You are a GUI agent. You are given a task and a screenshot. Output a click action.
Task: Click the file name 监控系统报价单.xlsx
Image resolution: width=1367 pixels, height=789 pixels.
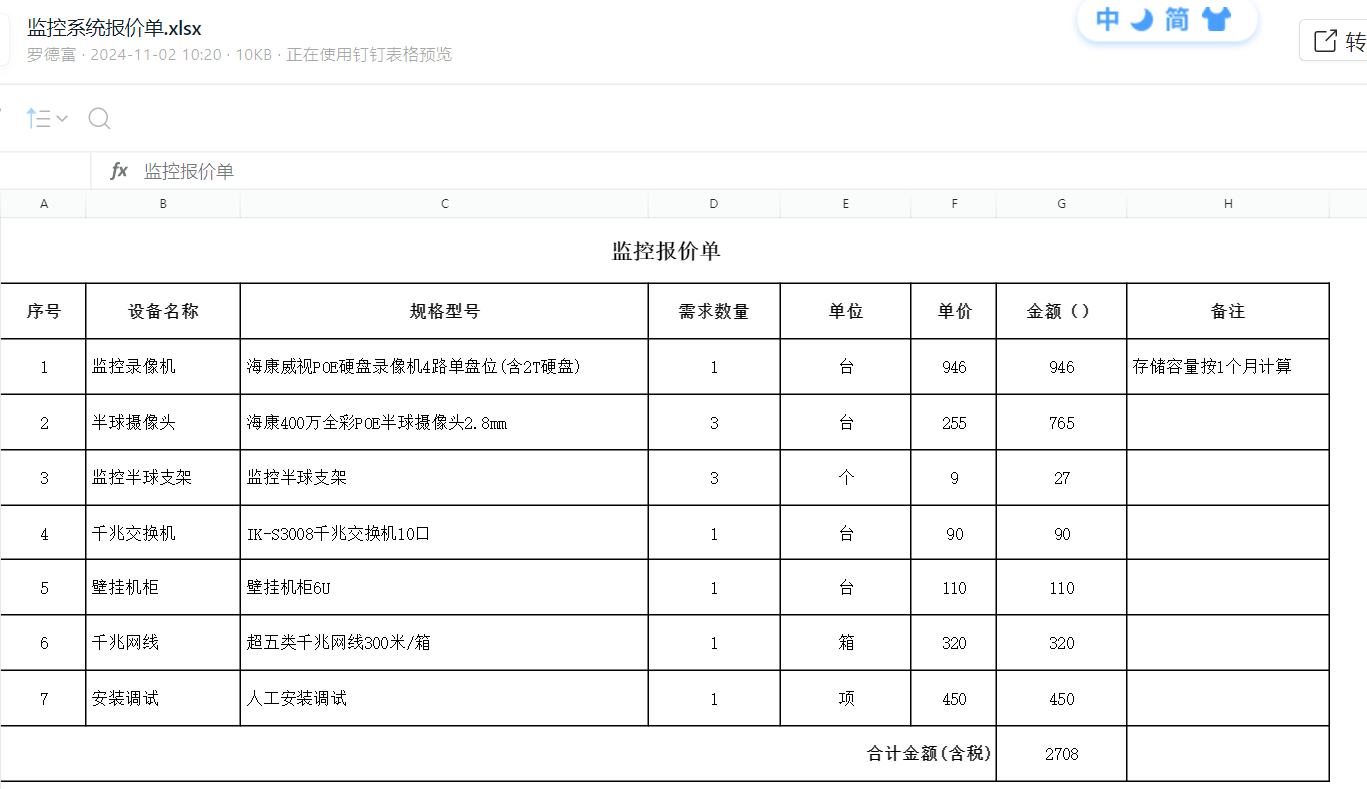[114, 28]
